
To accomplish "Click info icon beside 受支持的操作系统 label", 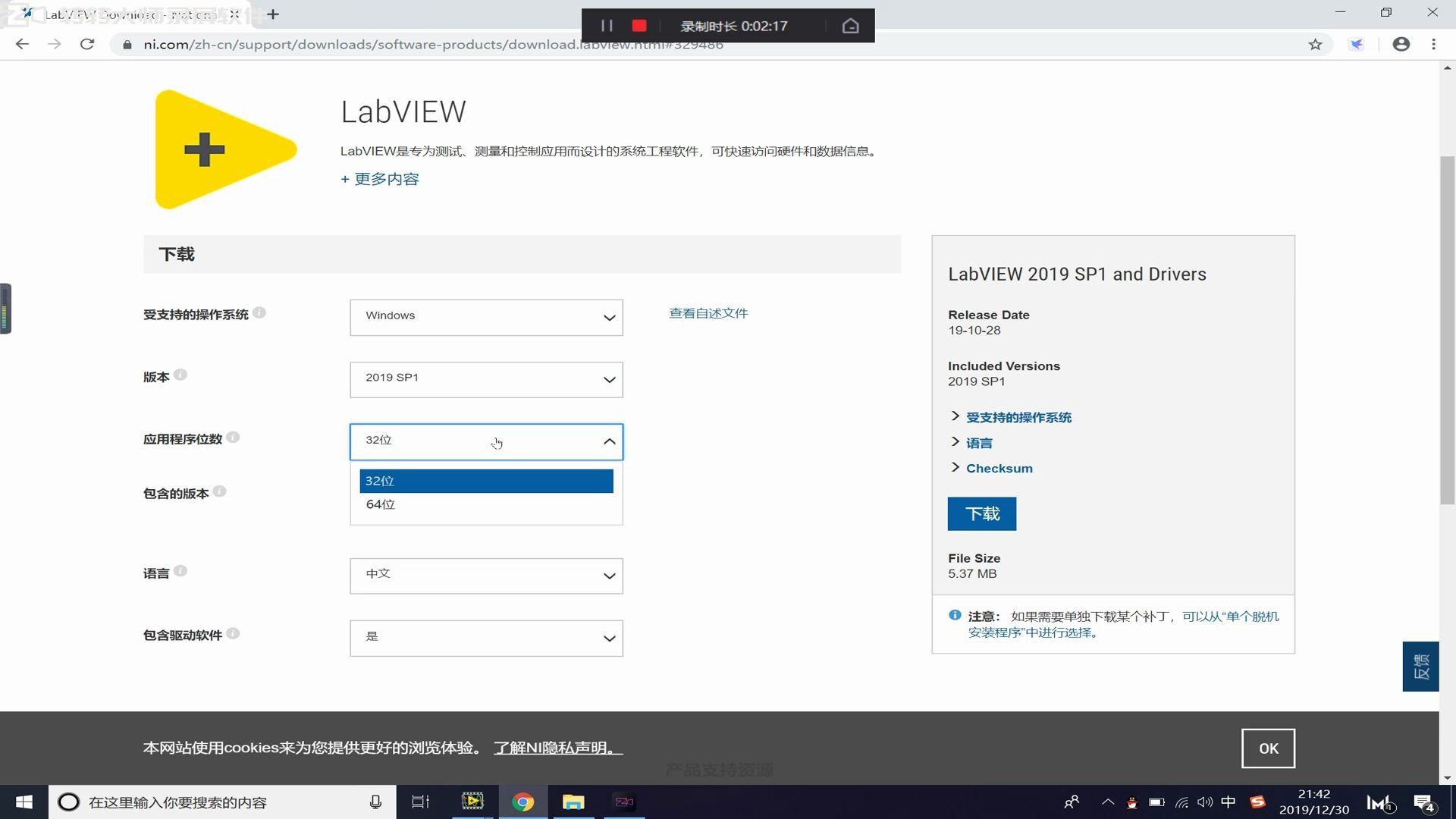I will pos(259,312).
